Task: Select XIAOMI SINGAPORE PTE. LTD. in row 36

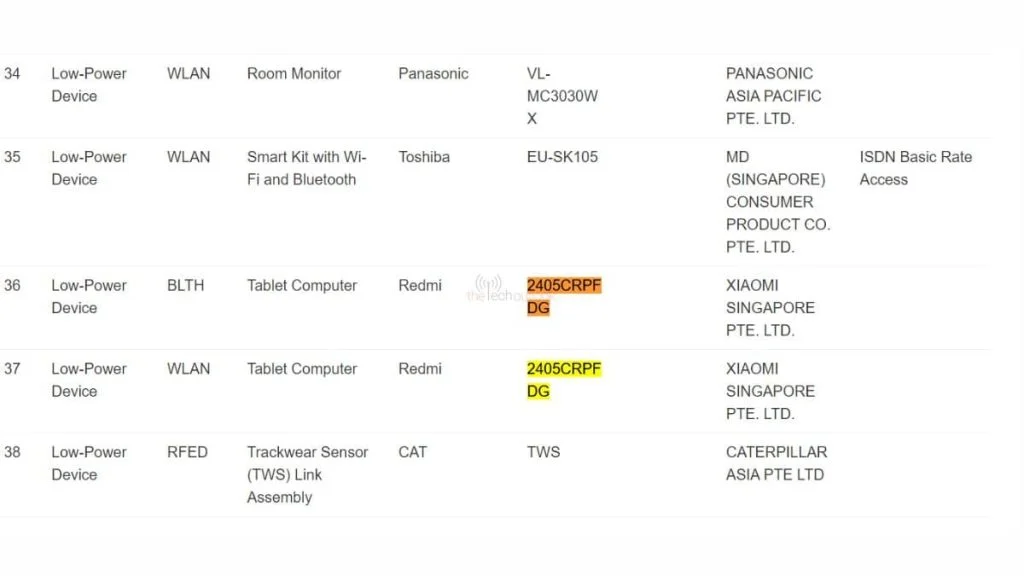Action: pos(770,308)
